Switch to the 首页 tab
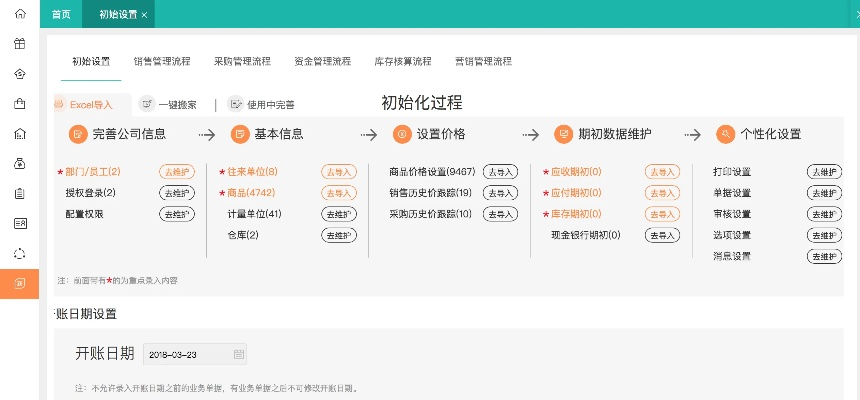This screenshot has height=400, width=860. [61, 15]
